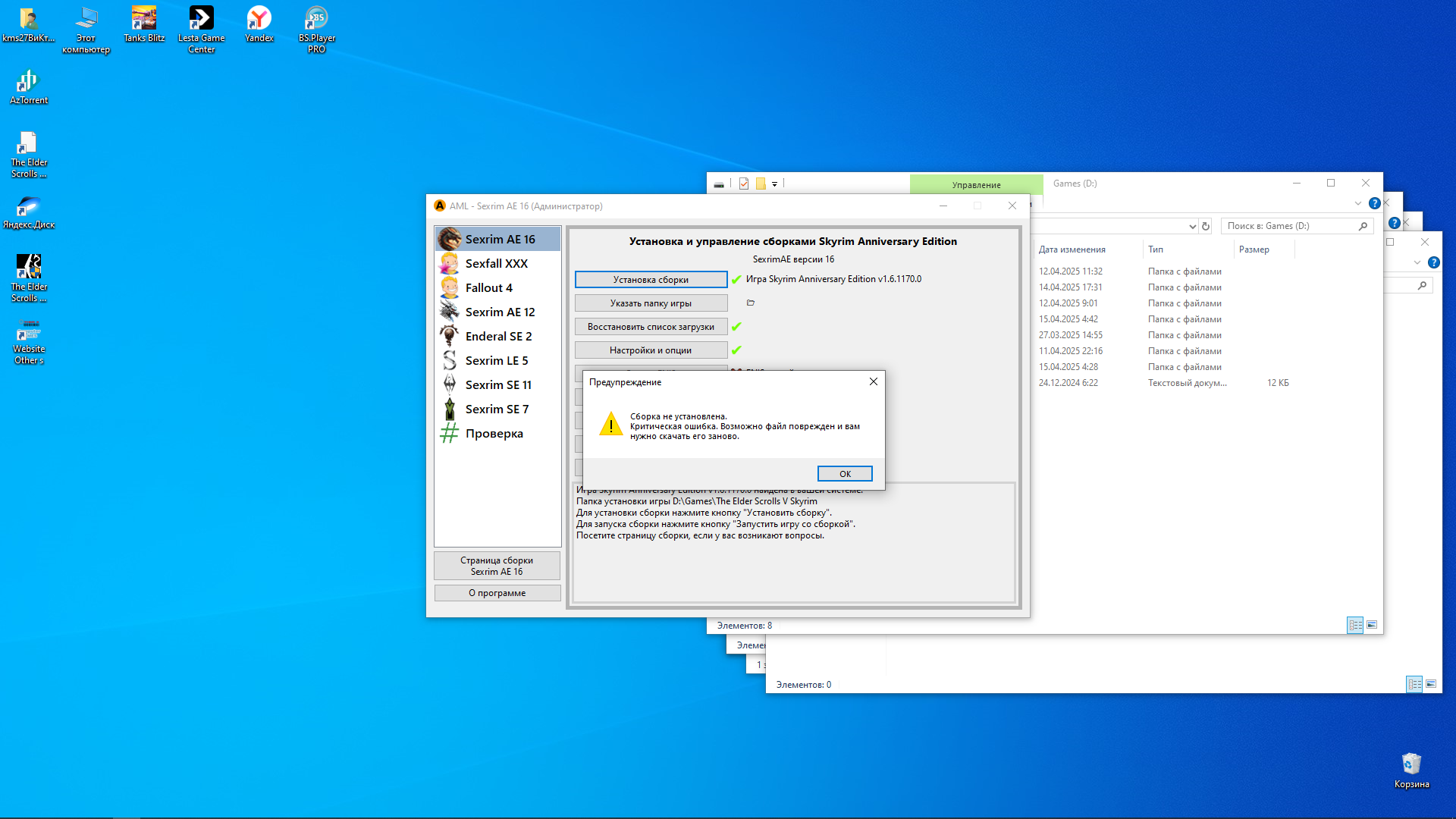The width and height of the screenshot is (1456, 819).
Task: Open Quick Access Toolbar customize dropdown
Action: coord(775,184)
